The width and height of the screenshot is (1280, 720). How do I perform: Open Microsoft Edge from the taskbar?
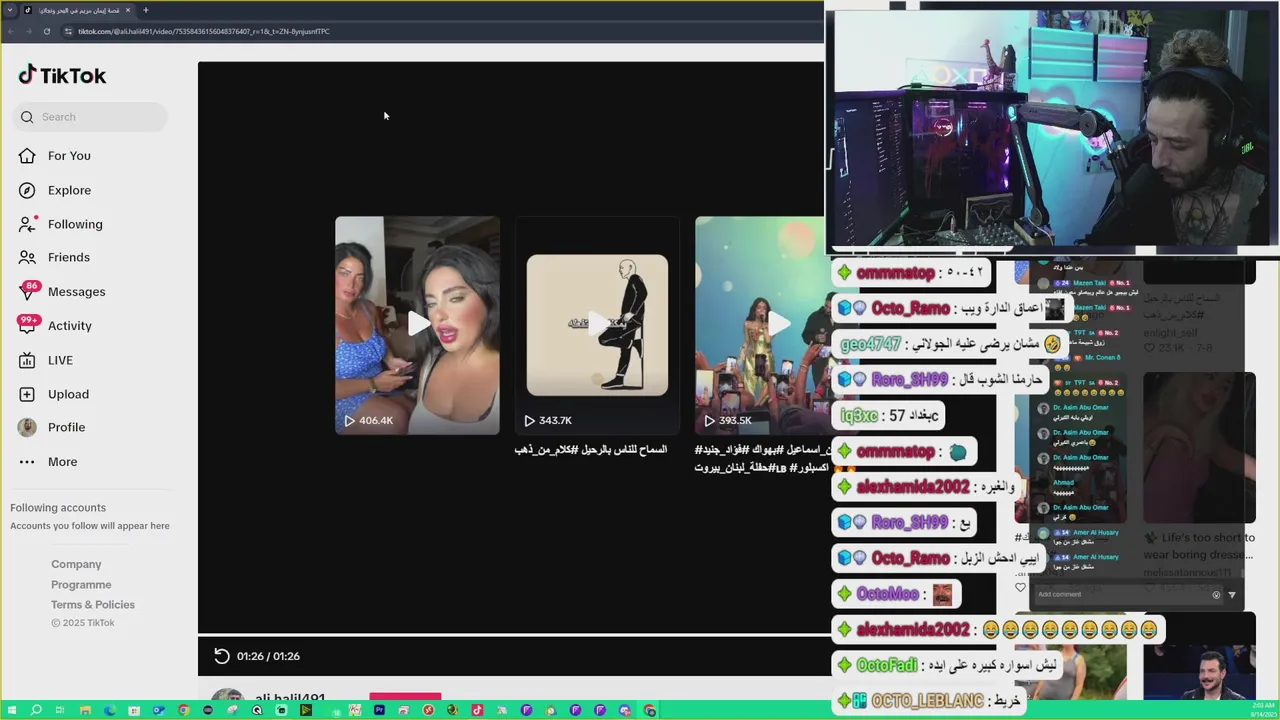click(x=109, y=710)
